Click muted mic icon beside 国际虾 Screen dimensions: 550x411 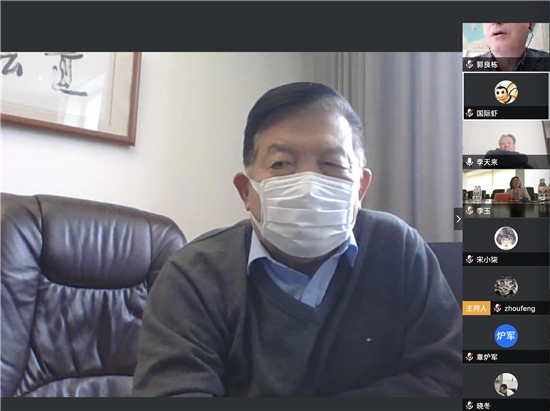(x=469, y=113)
